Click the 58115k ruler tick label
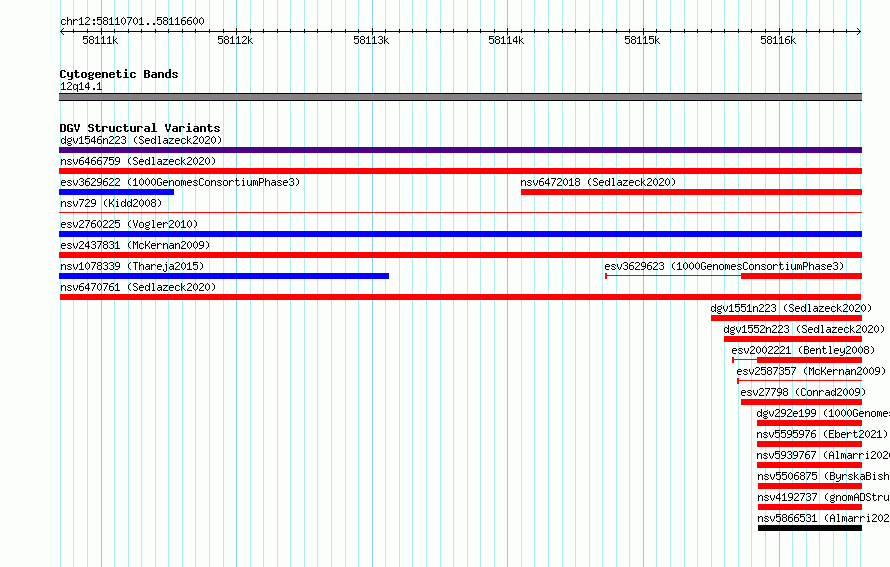 tap(643, 40)
